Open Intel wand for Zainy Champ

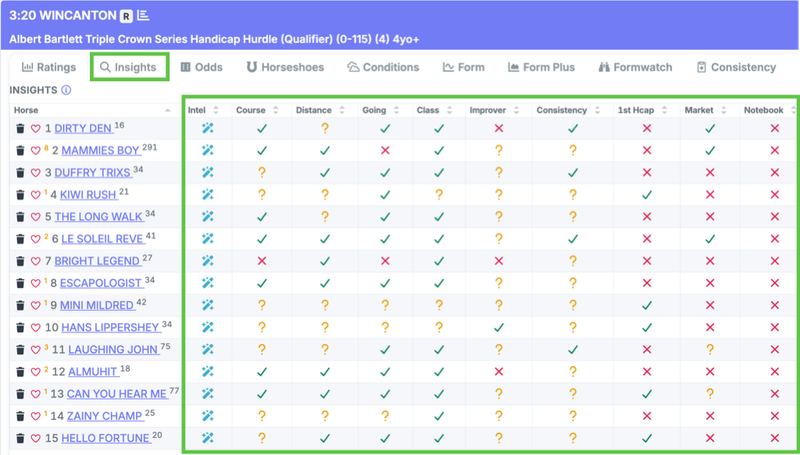pyautogui.click(x=208, y=415)
